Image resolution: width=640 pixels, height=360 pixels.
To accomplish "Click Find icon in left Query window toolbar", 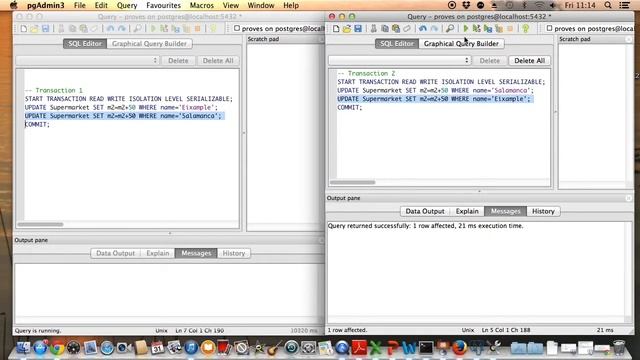I will 138,29.
